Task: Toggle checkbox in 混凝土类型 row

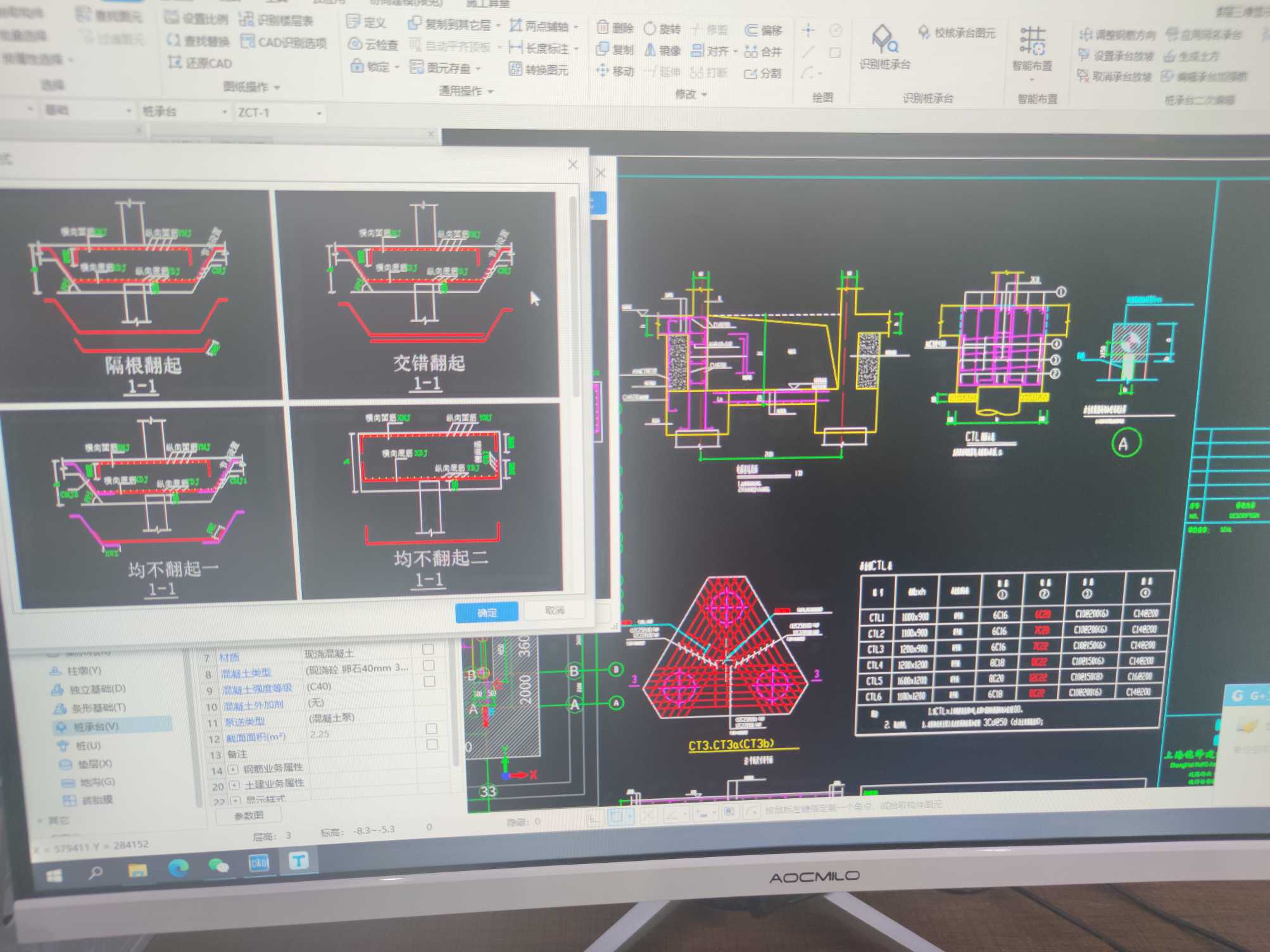Action: coord(429,665)
